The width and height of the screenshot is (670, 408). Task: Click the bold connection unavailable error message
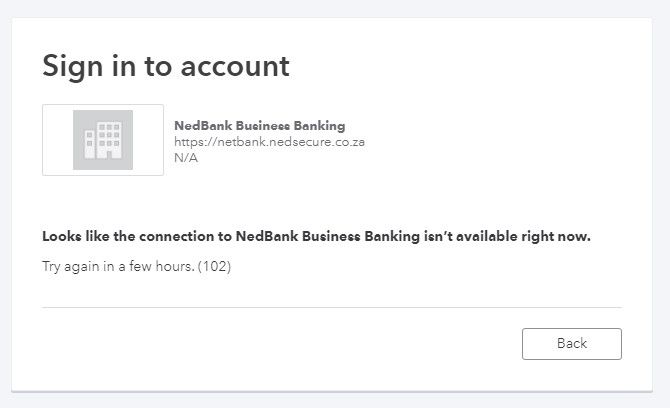[316, 237]
